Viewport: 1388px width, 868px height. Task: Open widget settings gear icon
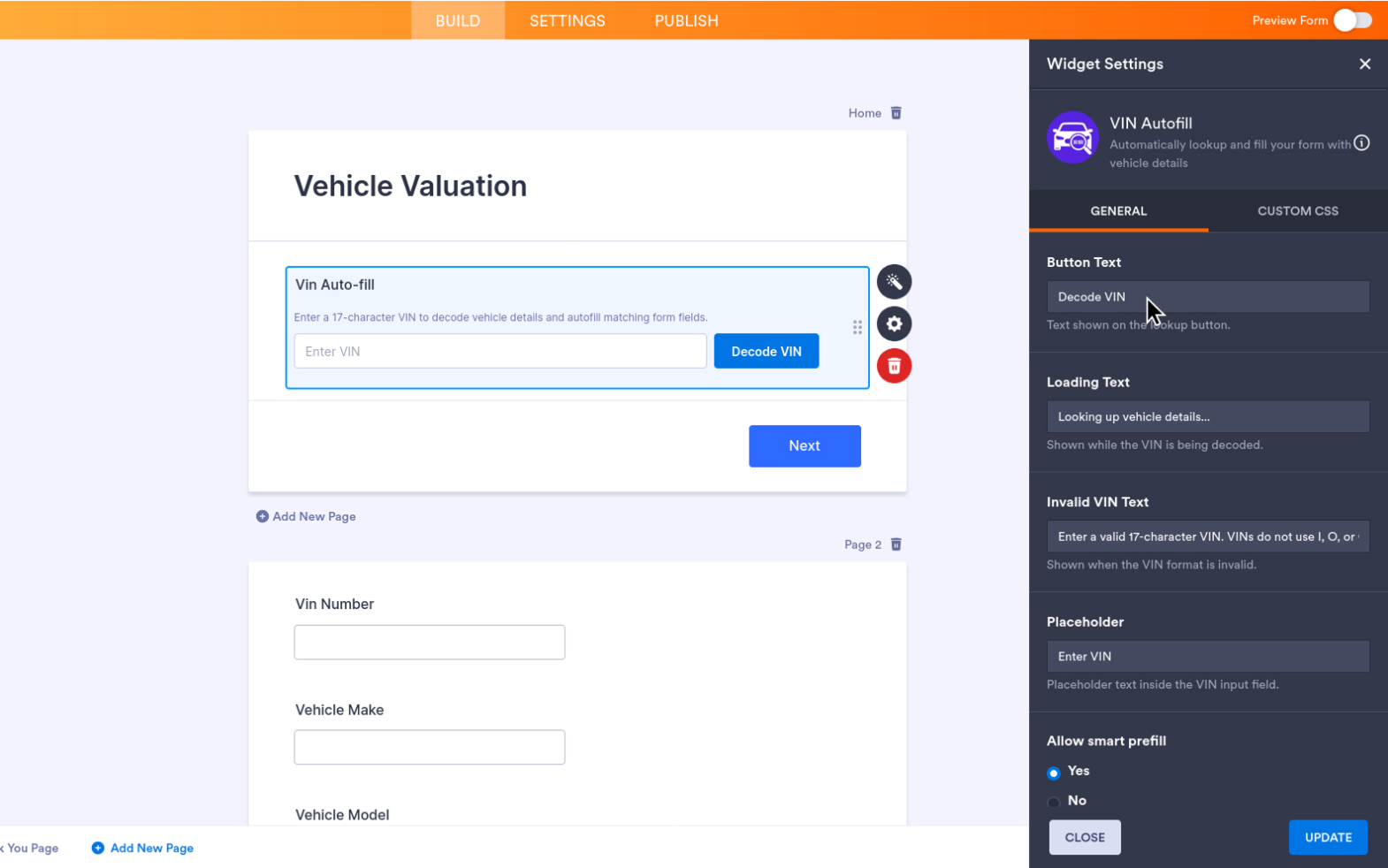tap(894, 324)
